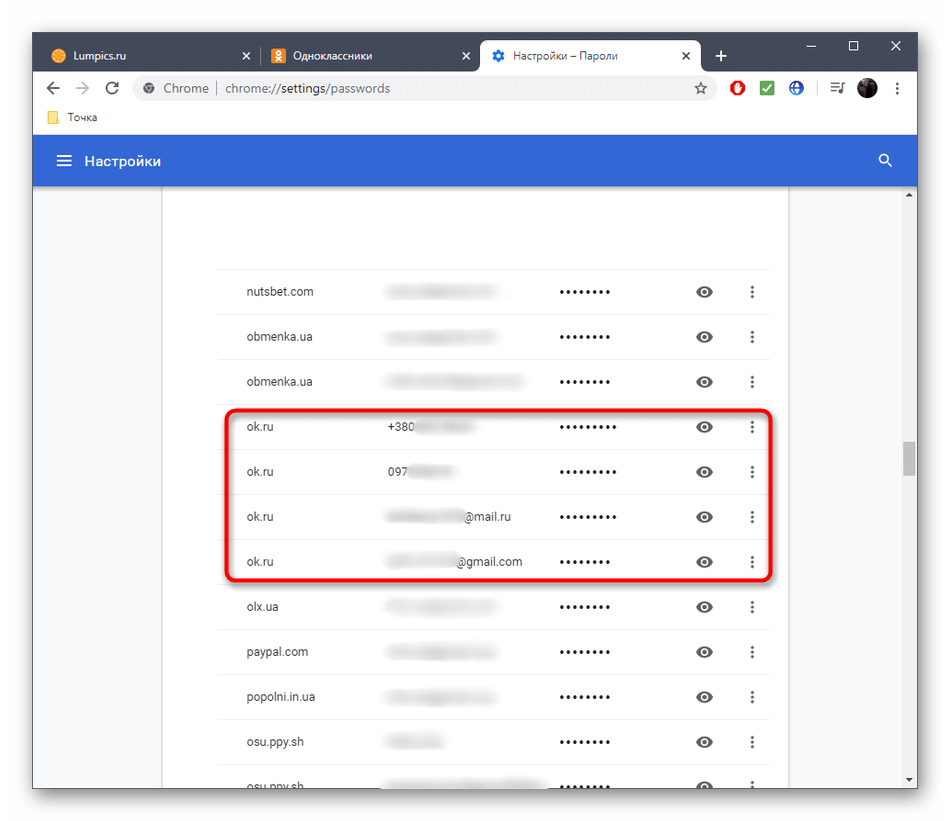950x821 pixels.
Task: Open the Settings hamburger menu
Action: [x=64, y=161]
